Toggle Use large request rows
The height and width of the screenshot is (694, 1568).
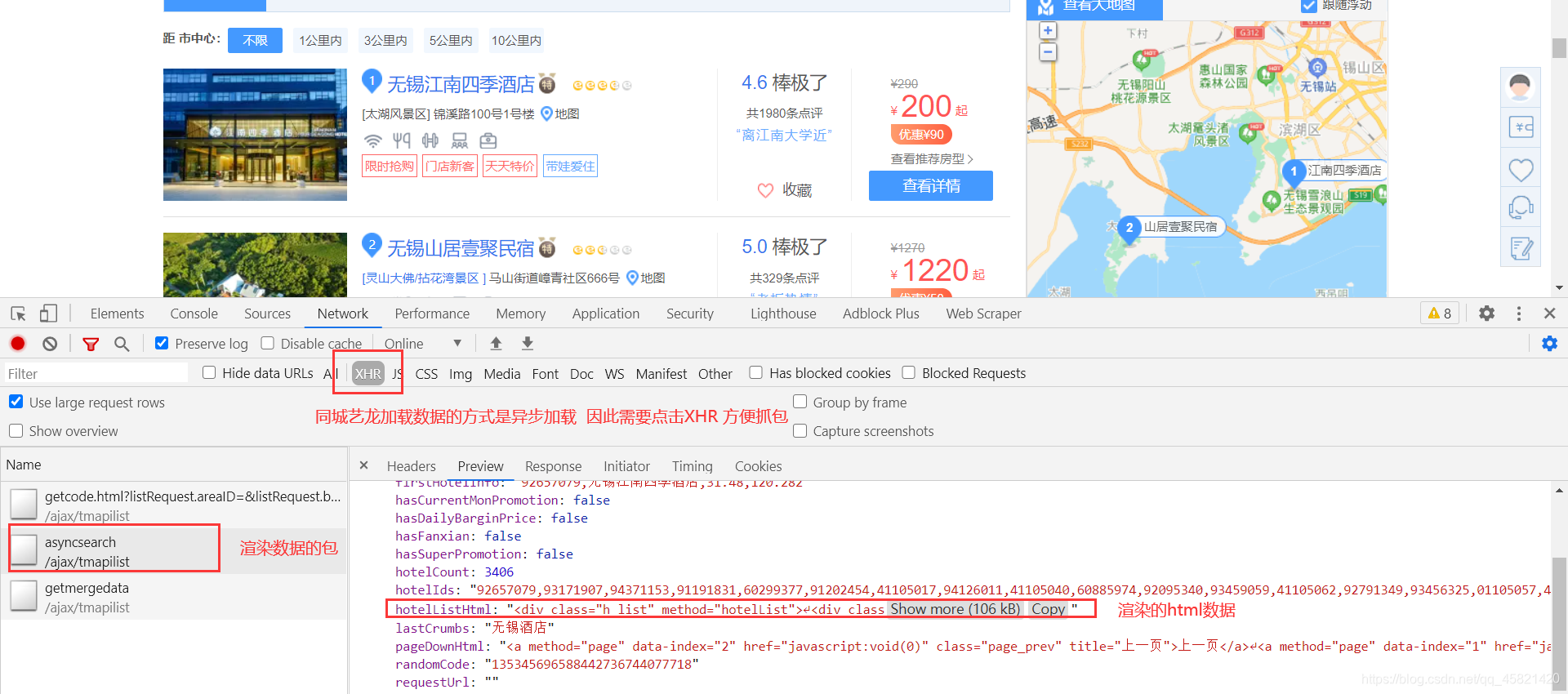(16, 402)
